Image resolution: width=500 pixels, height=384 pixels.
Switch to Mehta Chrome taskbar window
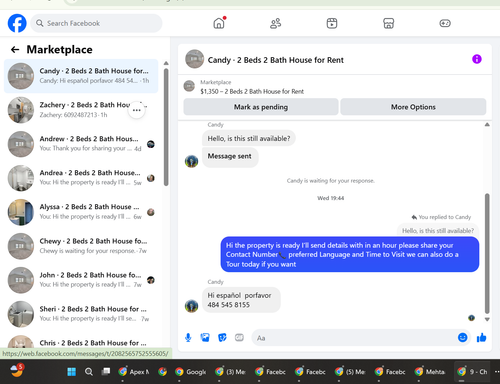[431, 372]
